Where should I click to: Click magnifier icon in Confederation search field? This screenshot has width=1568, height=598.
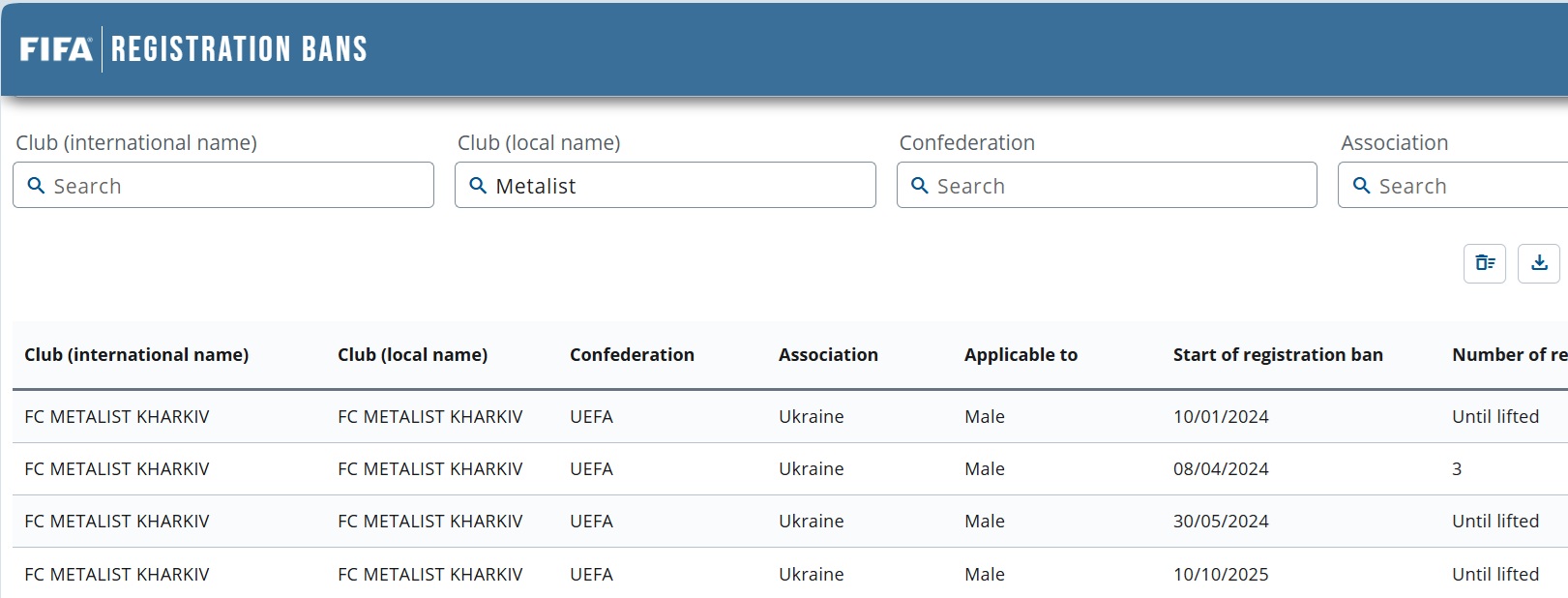coord(920,186)
